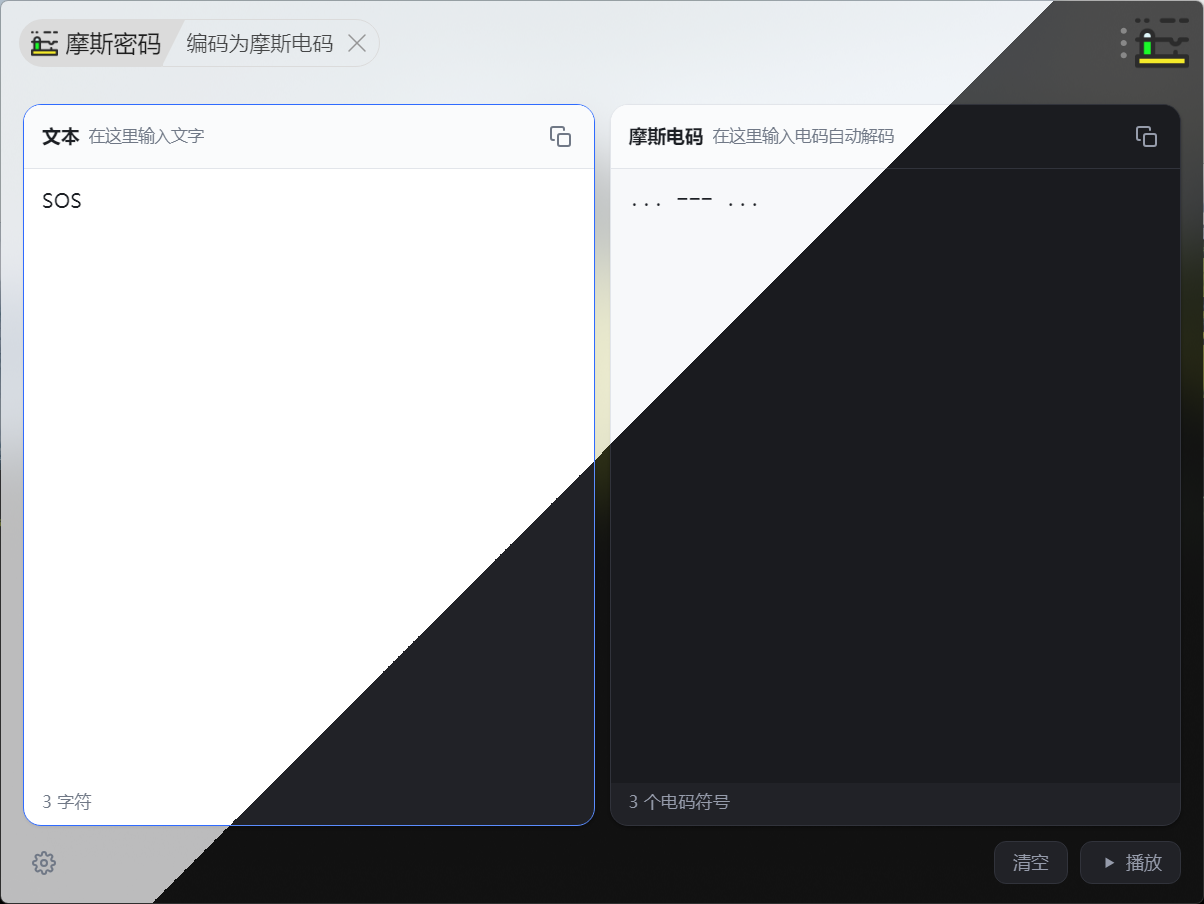1204x904 pixels.
Task: Play the Morse code with 播放
Action: [x=1131, y=863]
